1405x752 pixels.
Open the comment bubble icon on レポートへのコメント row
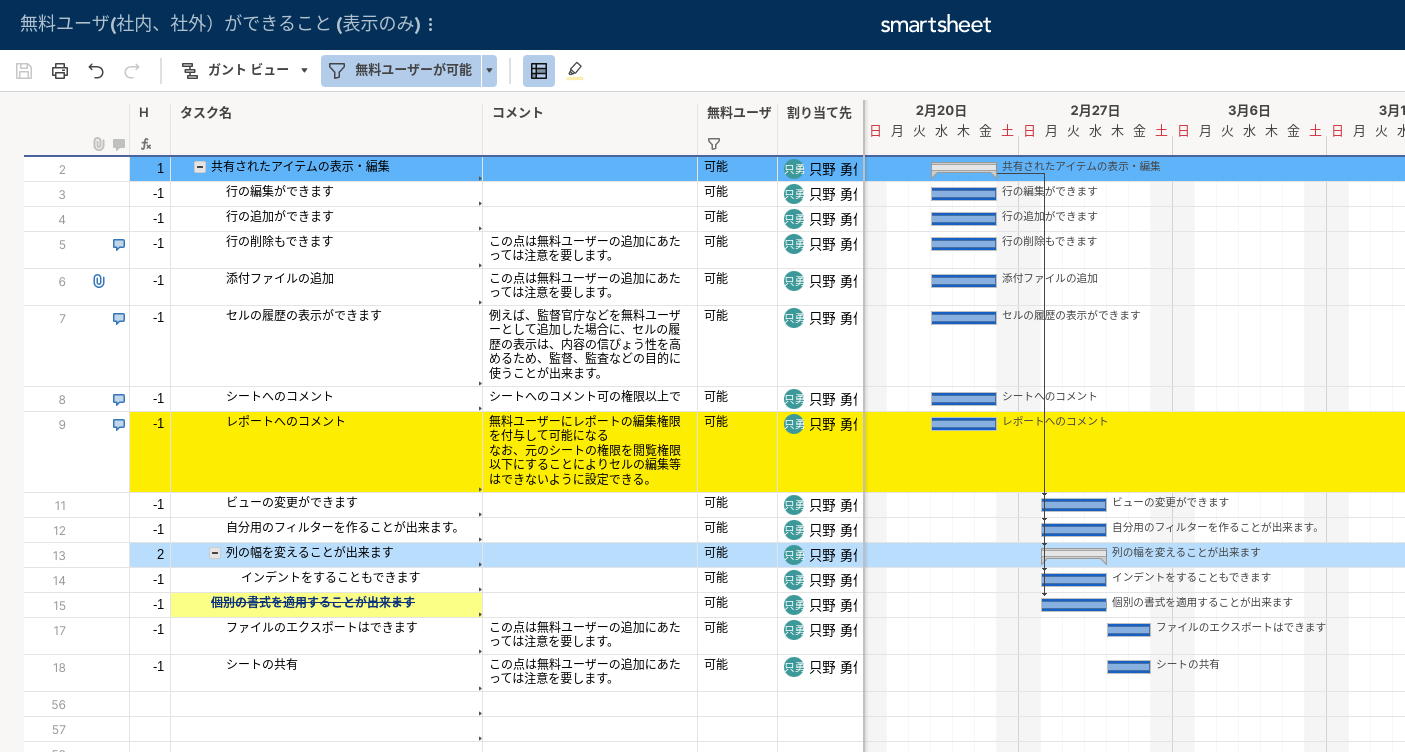[x=118, y=424]
